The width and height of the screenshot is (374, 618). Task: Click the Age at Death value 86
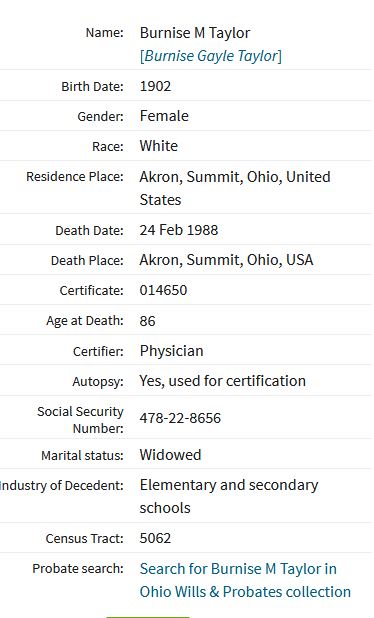click(x=147, y=320)
